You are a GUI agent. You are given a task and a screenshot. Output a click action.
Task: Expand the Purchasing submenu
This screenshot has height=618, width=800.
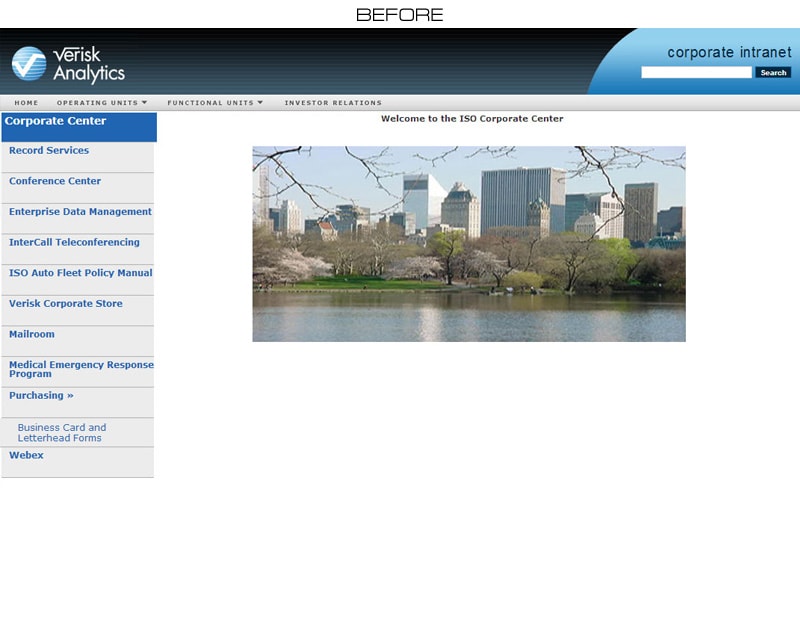click(39, 395)
